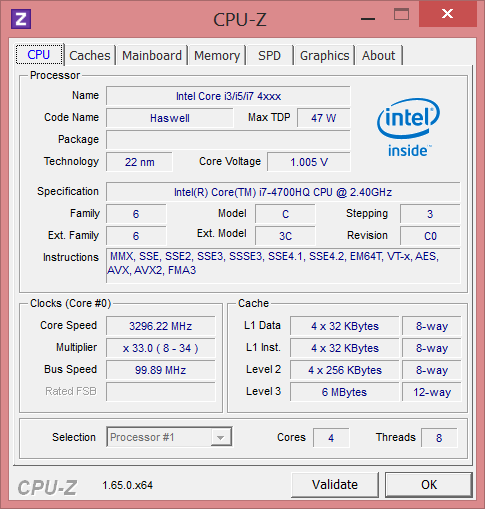Image resolution: width=485 pixels, height=509 pixels.
Task: Click the CPU-Z purple Z app icon
Action: [21, 19]
